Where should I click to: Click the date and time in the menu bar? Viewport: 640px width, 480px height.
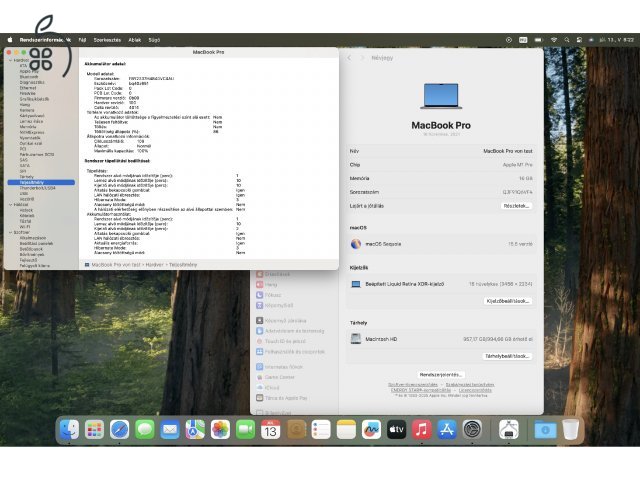(x=616, y=40)
